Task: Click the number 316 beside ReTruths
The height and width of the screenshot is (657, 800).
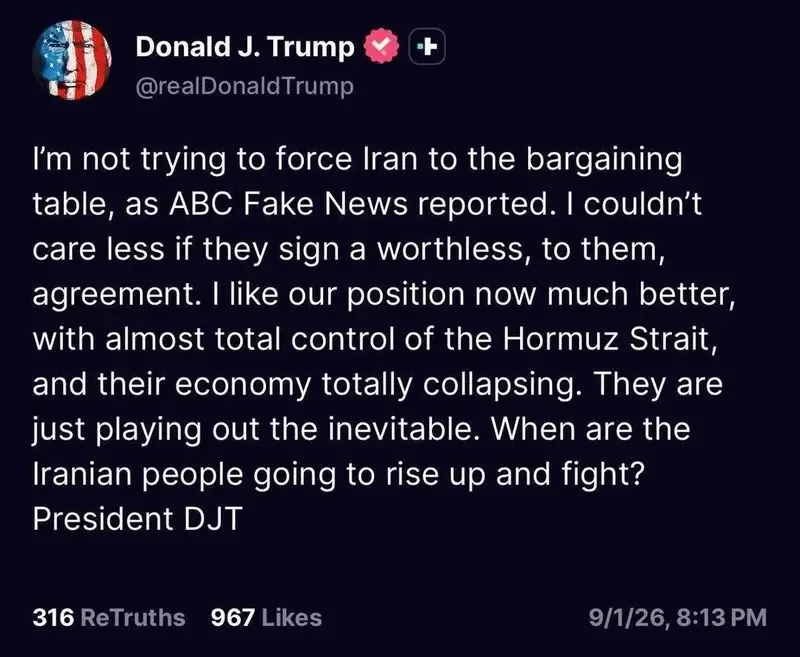Action: (53, 617)
